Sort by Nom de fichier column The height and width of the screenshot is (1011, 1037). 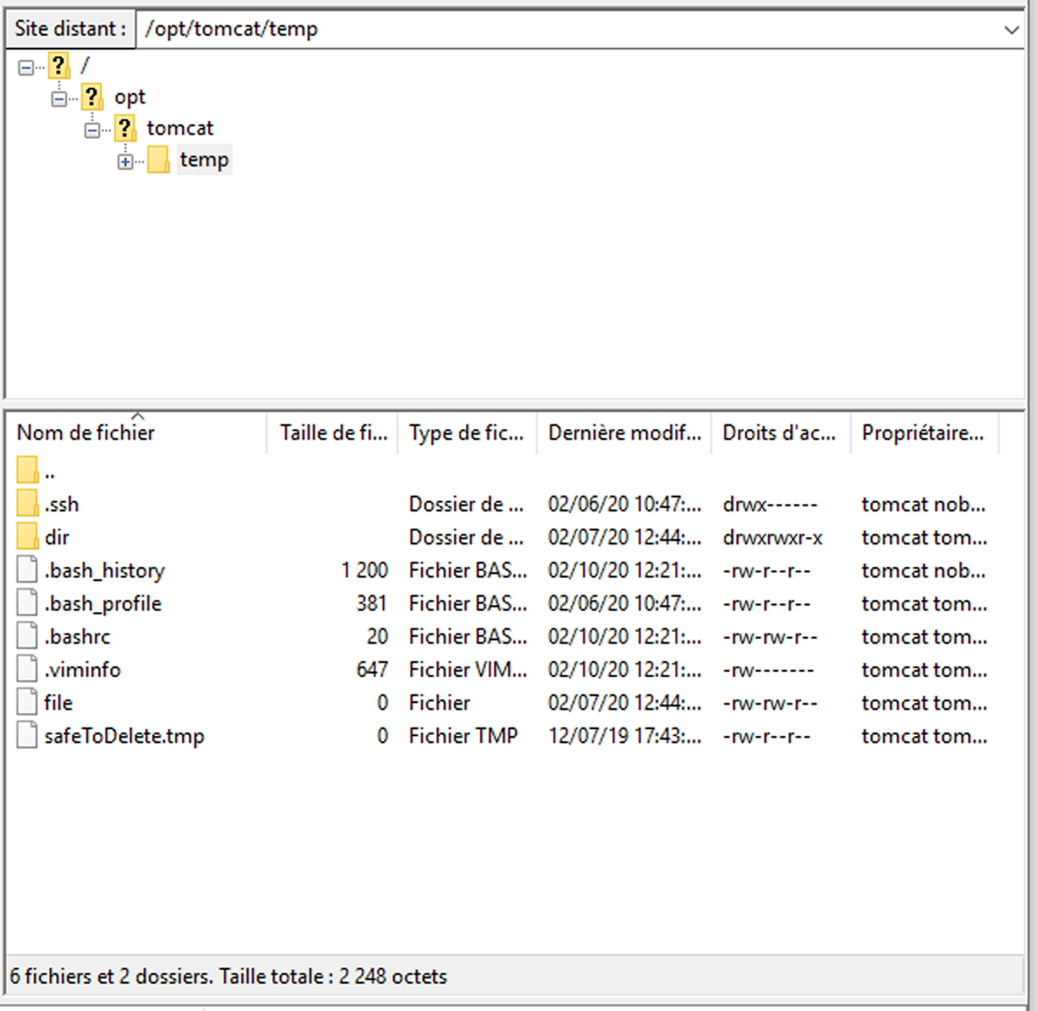[86, 433]
